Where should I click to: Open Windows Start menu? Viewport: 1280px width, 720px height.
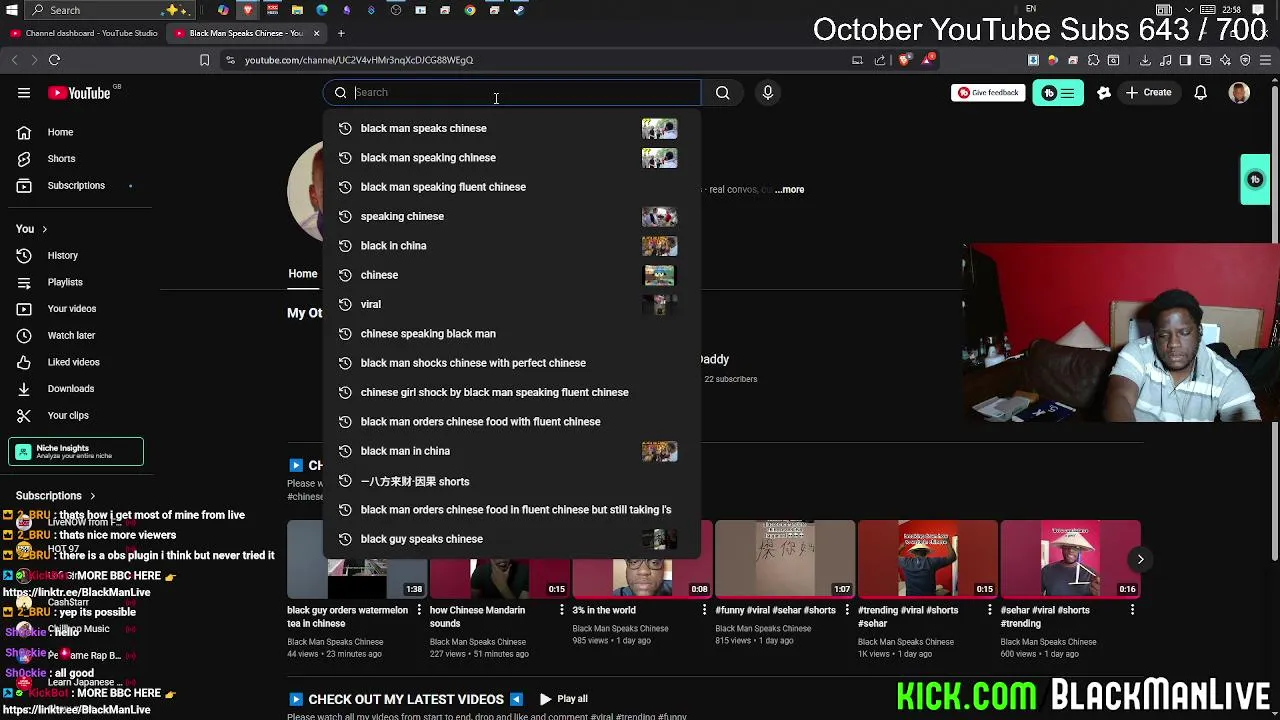click(x=11, y=10)
